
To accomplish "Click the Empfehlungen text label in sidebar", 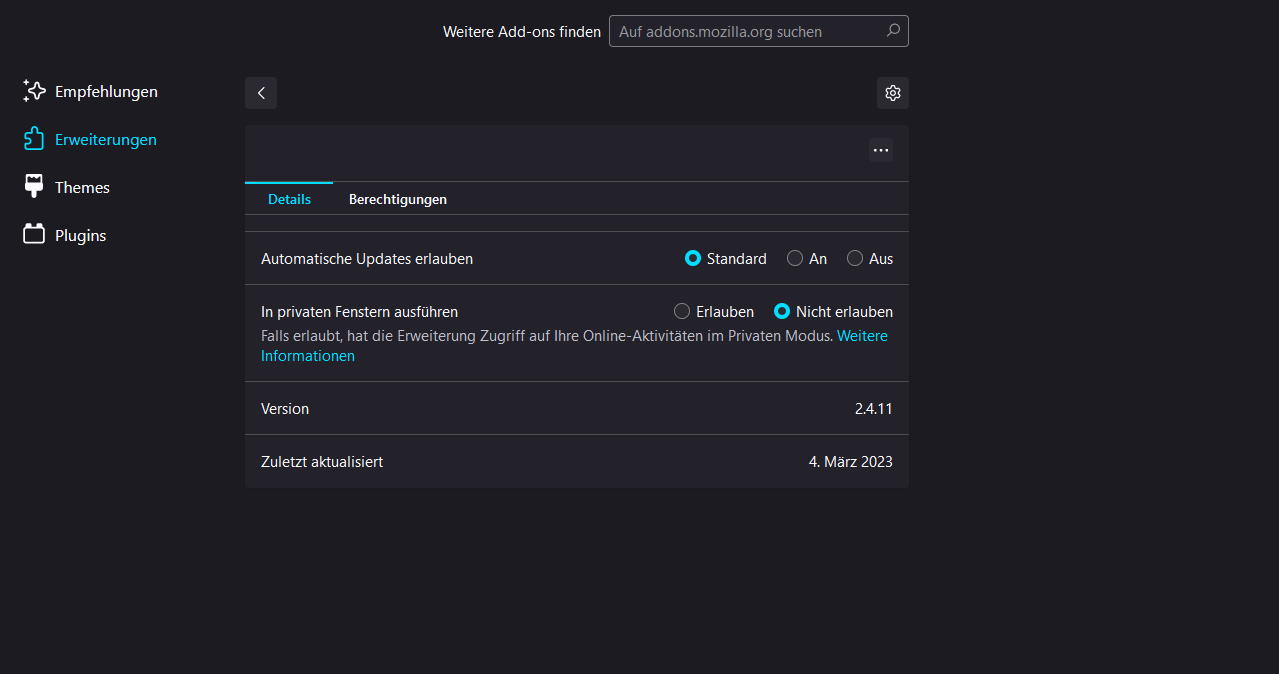I will coord(106,91).
